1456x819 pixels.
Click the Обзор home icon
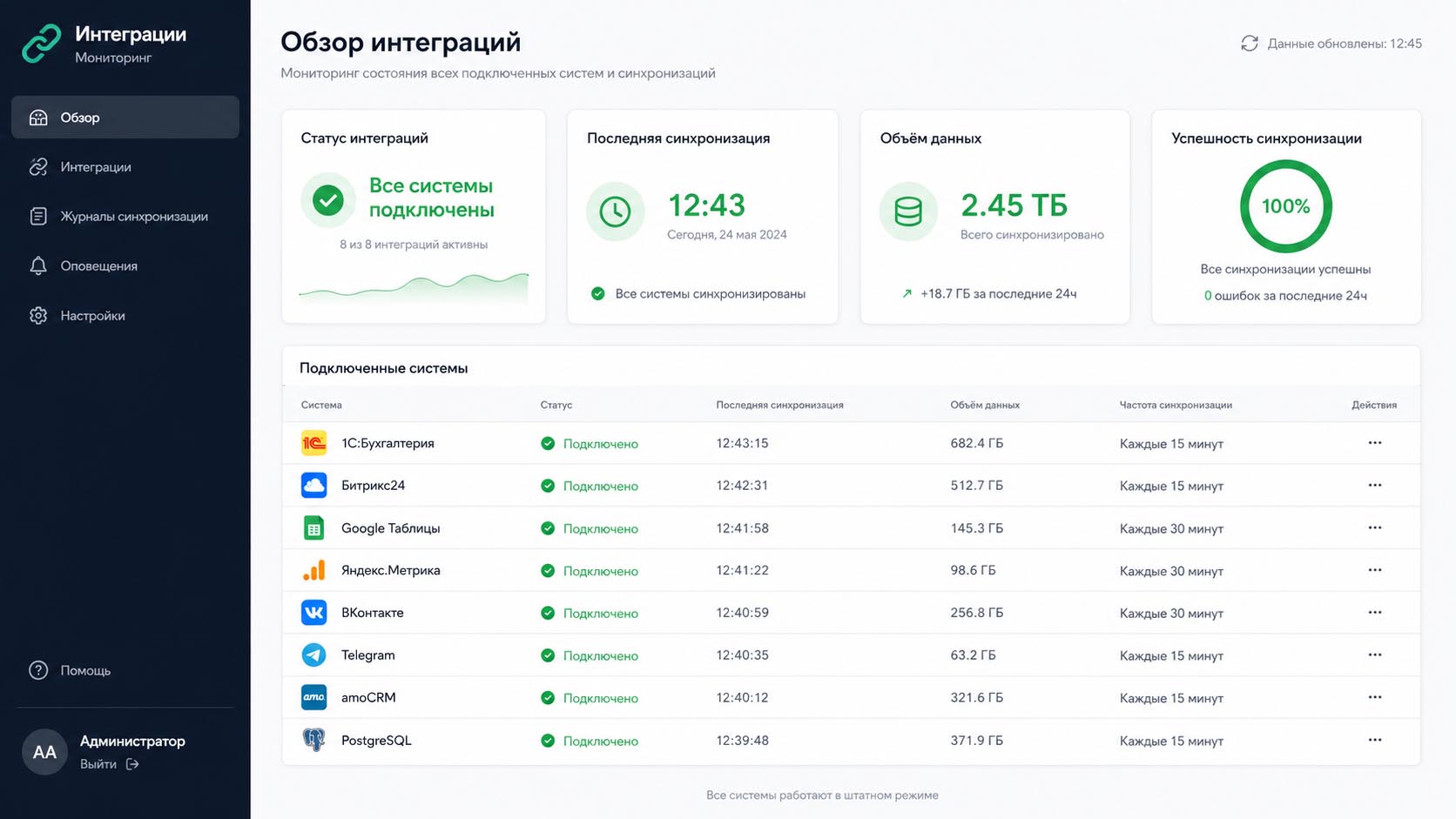click(38, 117)
